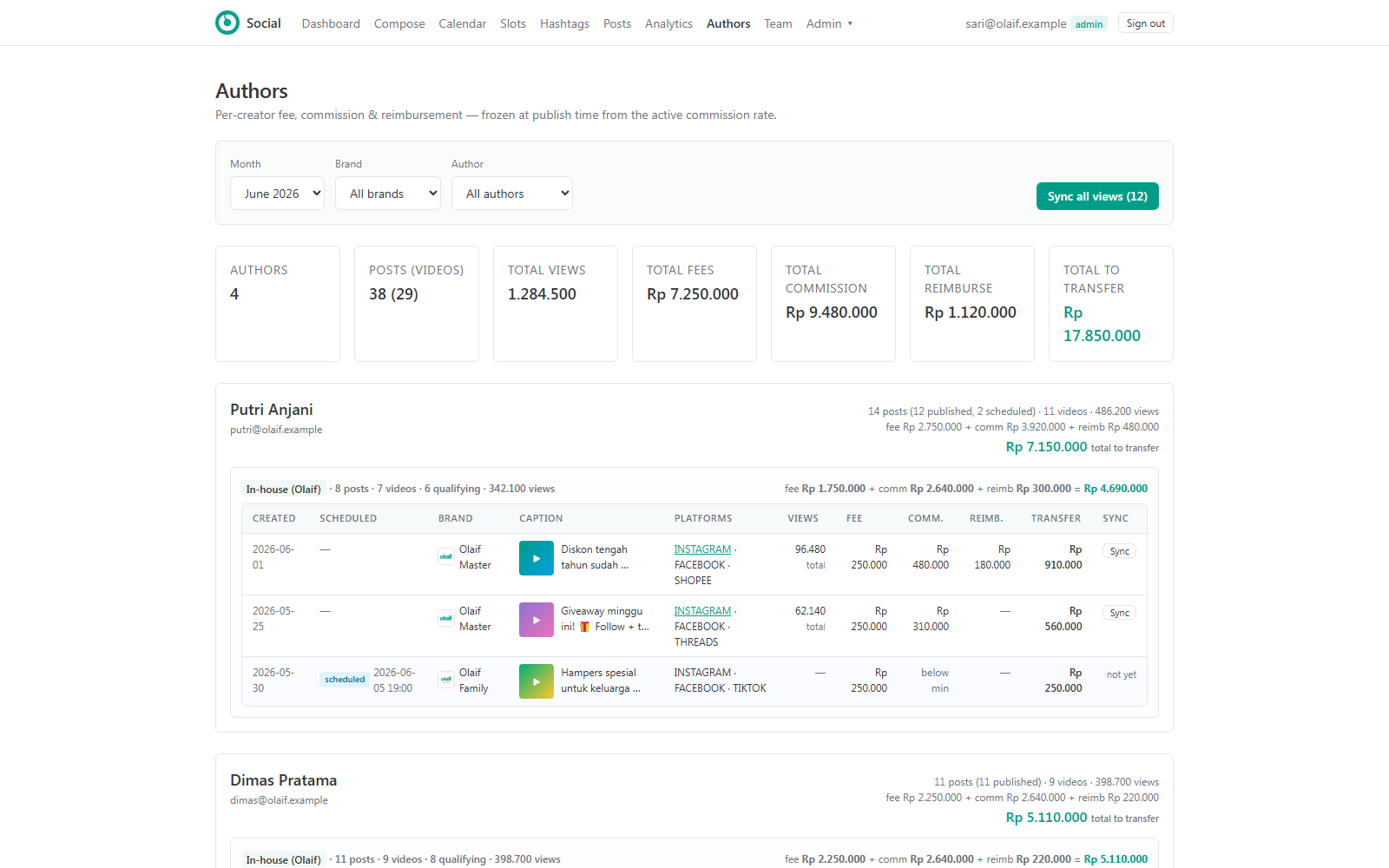
Task: Sync views for the Diskon tengah post
Action: point(1120,551)
